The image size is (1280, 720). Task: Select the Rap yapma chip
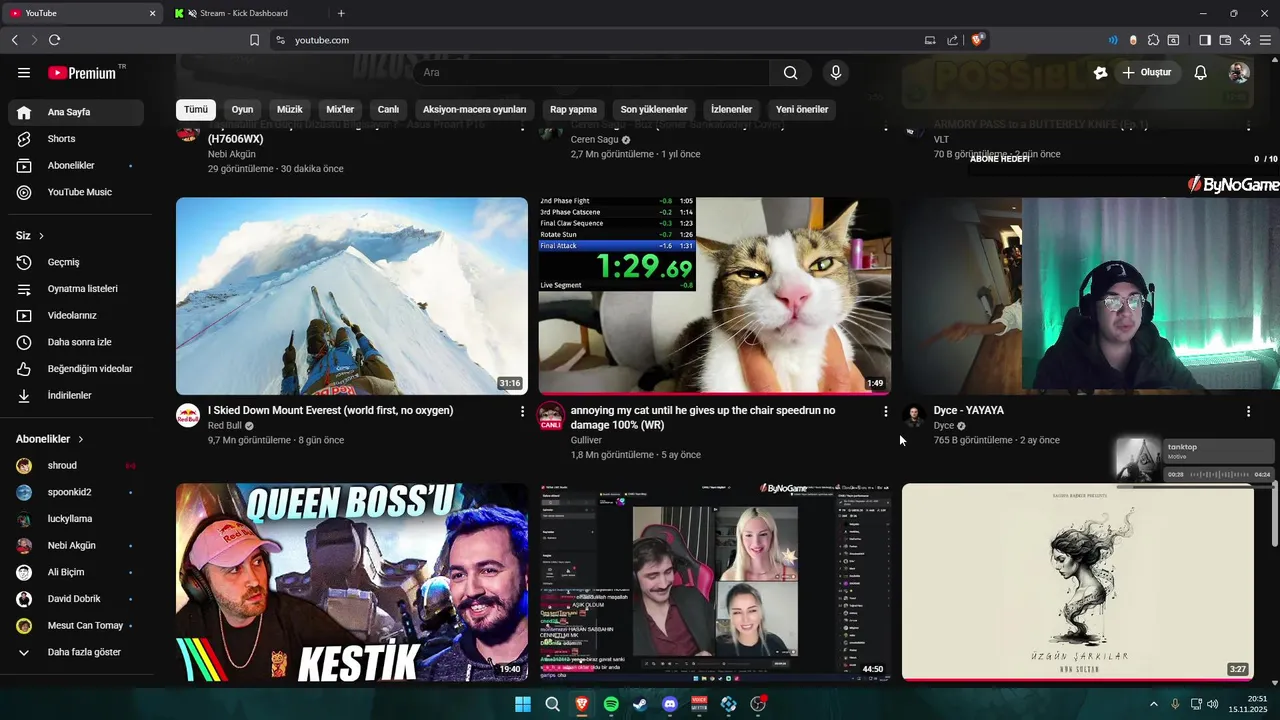click(573, 109)
